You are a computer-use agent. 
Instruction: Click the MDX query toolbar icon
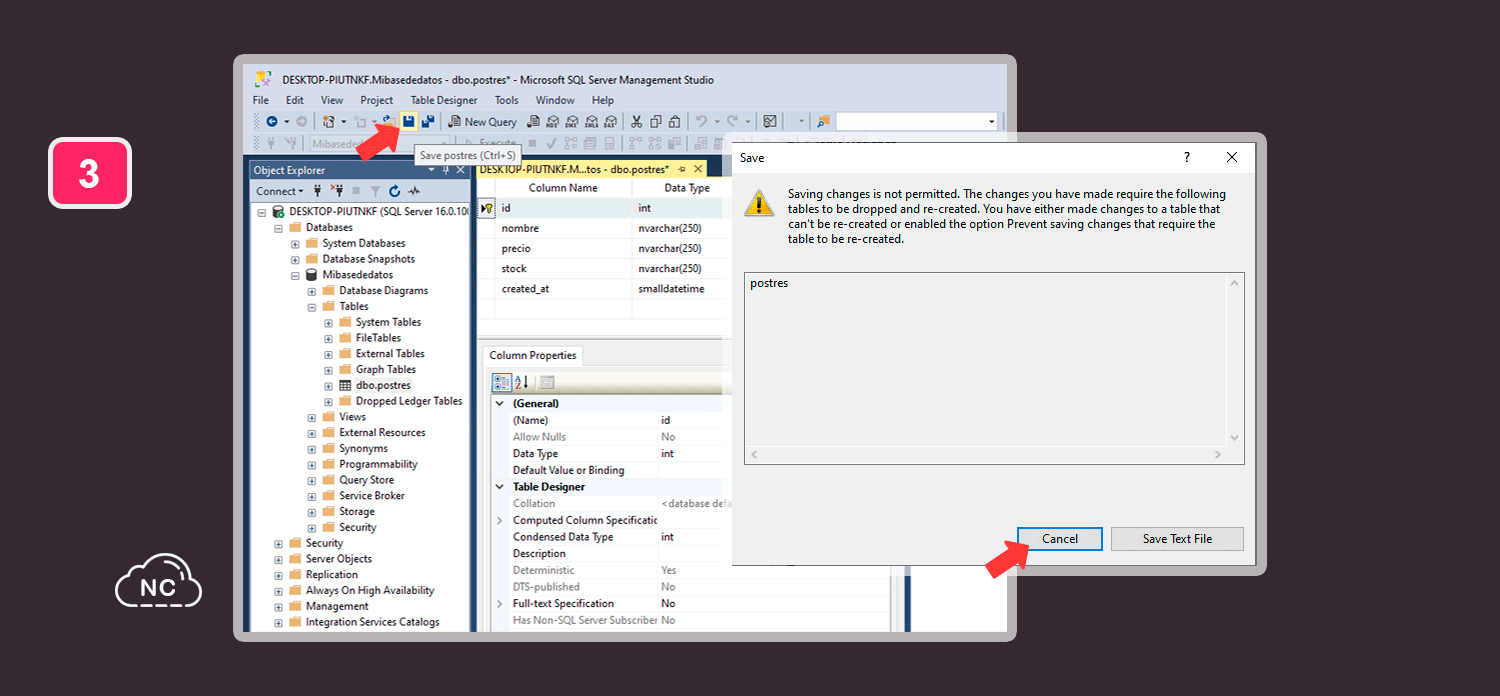(553, 121)
